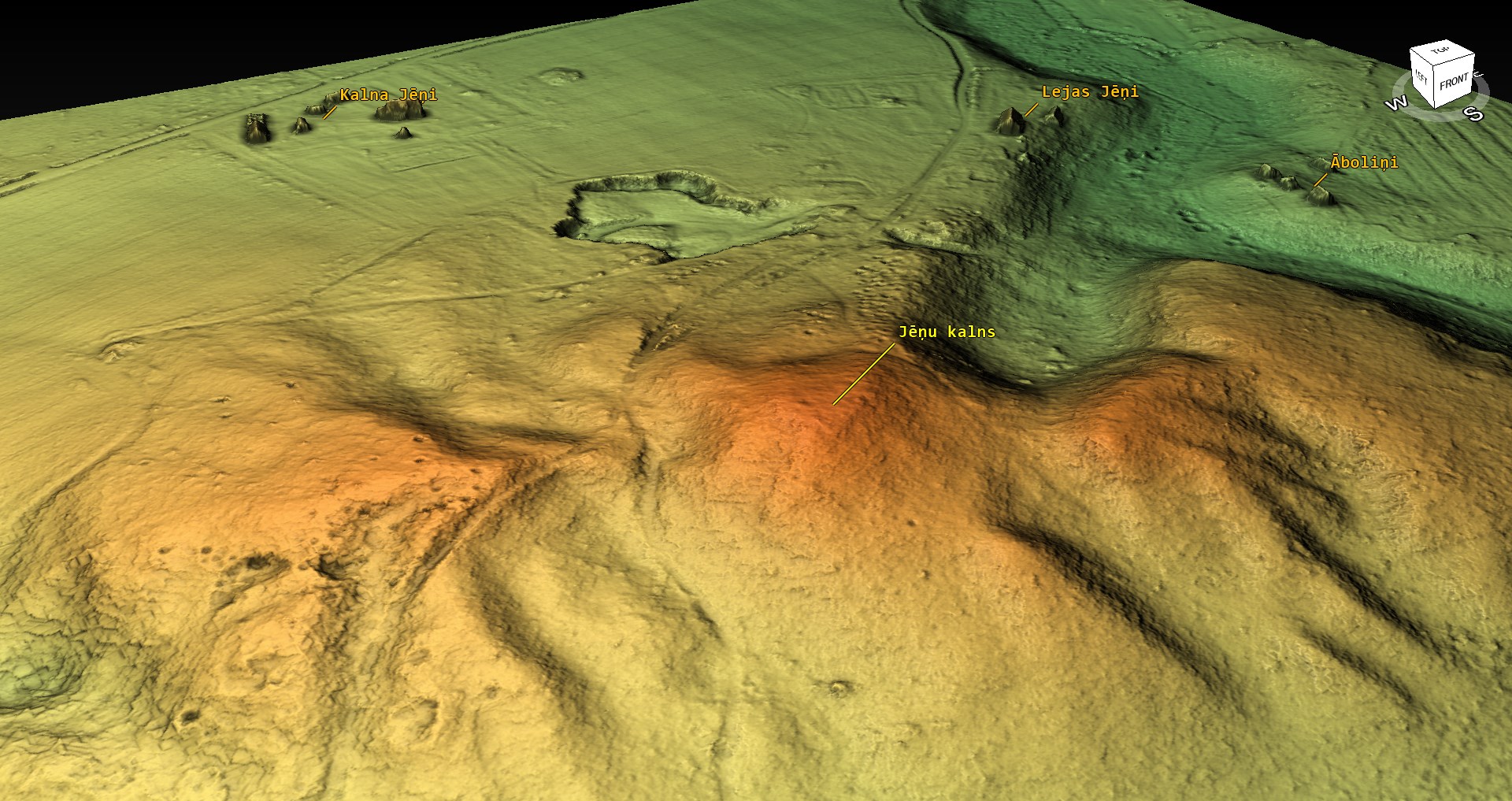Click the small circular pit near the bottom
1512x801 pixels.
coord(840,688)
